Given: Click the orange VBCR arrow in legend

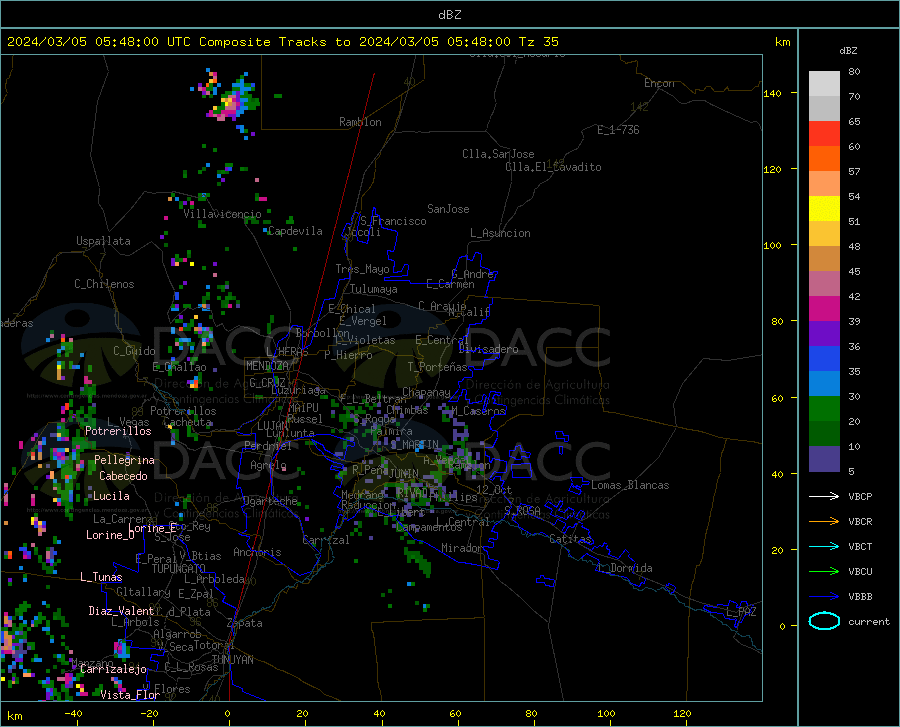Looking at the screenshot, I should pos(824,521).
